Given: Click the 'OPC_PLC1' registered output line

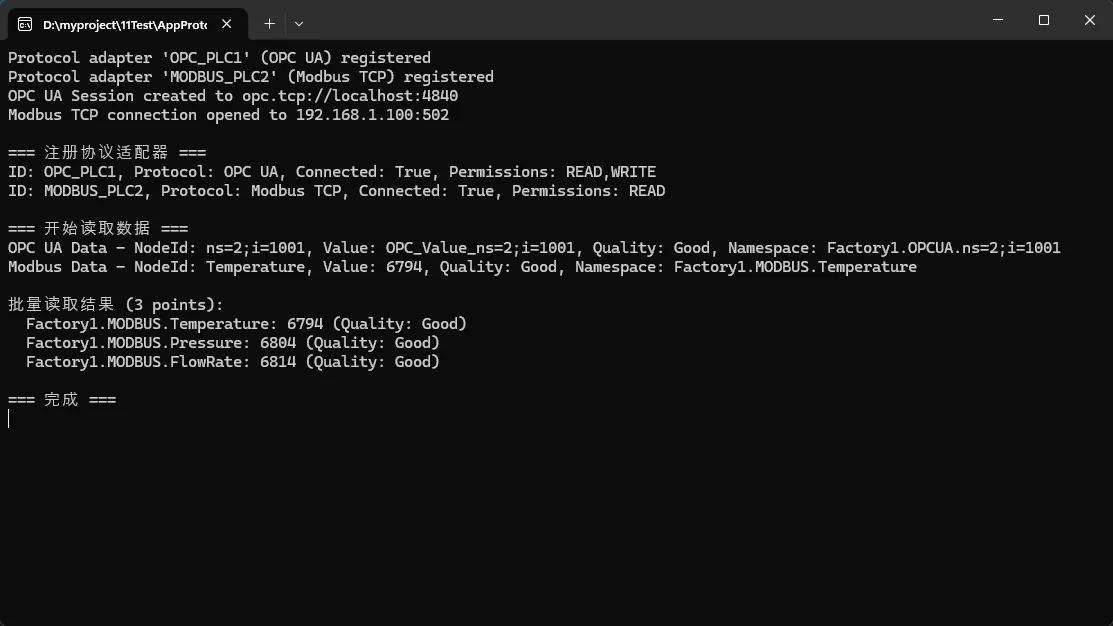Looking at the screenshot, I should [x=219, y=58].
